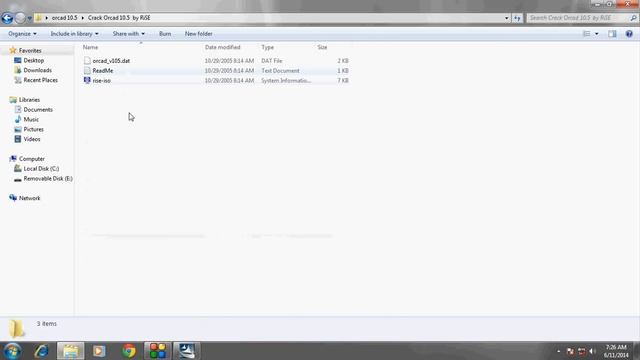Image resolution: width=640 pixels, height=360 pixels.
Task: Open the Pictures library
Action: 33,129
